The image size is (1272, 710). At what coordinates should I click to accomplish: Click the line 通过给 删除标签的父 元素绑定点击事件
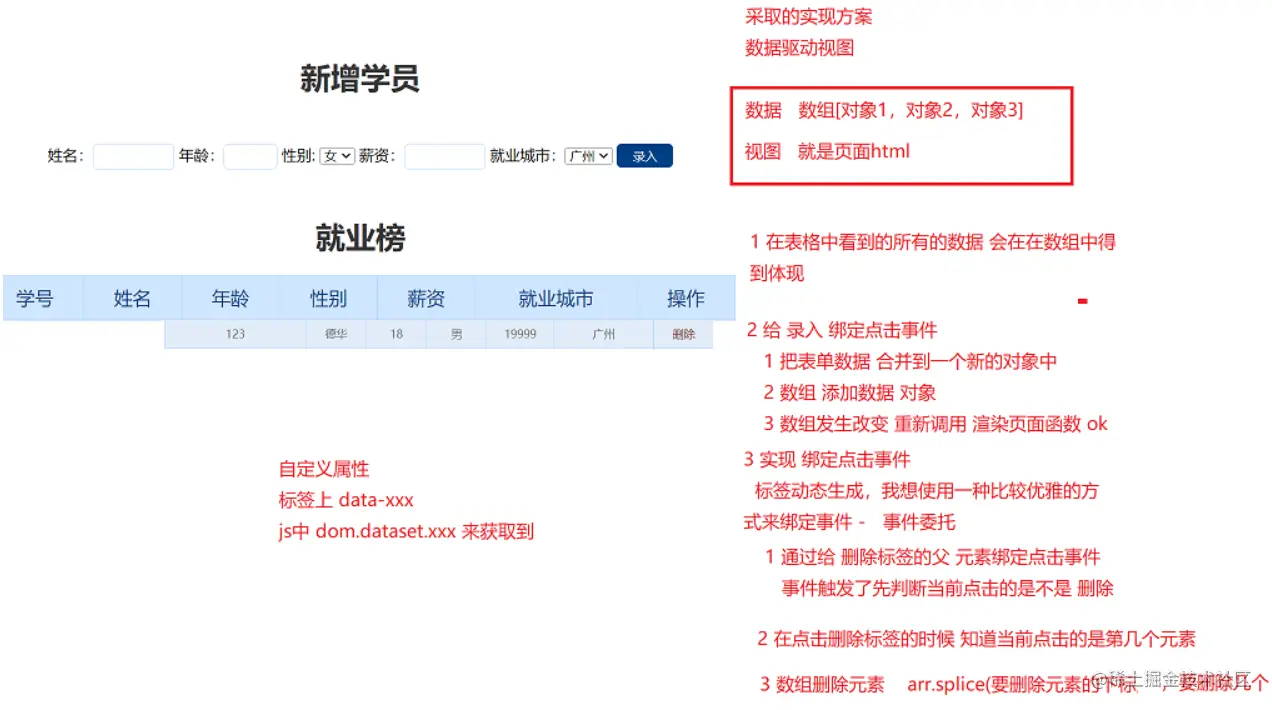pos(933,557)
